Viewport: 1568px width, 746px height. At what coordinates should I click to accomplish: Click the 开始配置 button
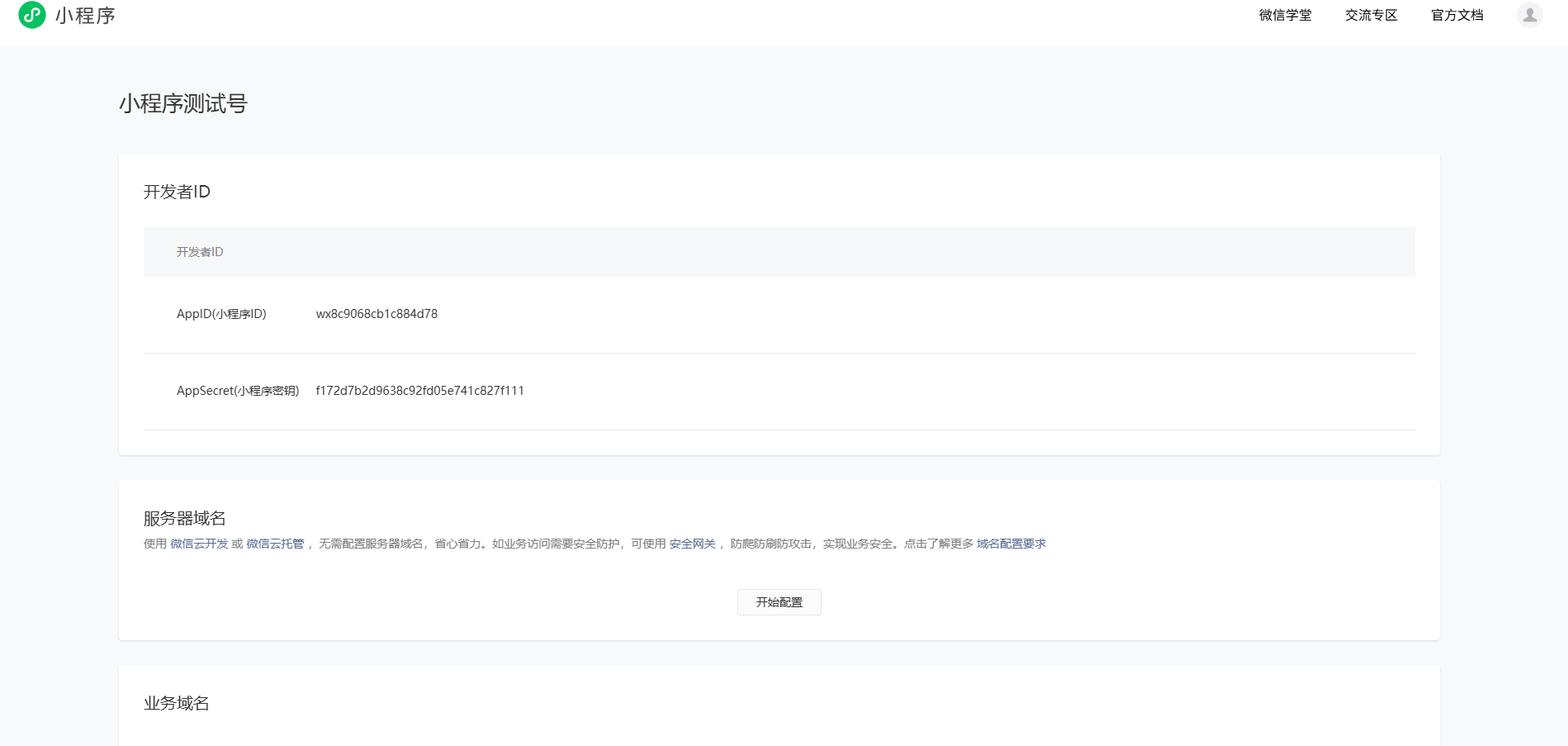[x=779, y=602]
